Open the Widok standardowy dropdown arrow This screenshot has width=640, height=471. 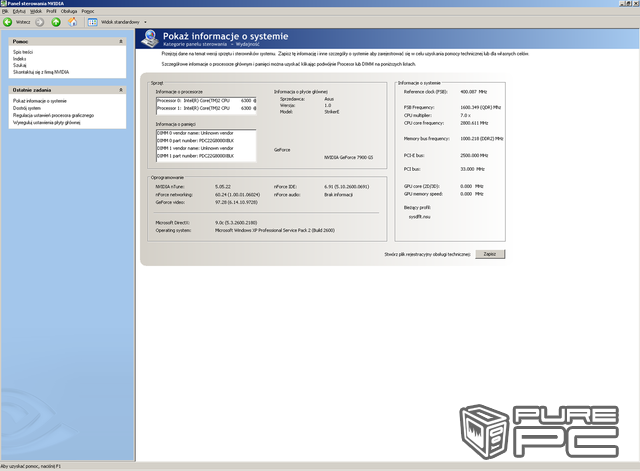(145, 22)
